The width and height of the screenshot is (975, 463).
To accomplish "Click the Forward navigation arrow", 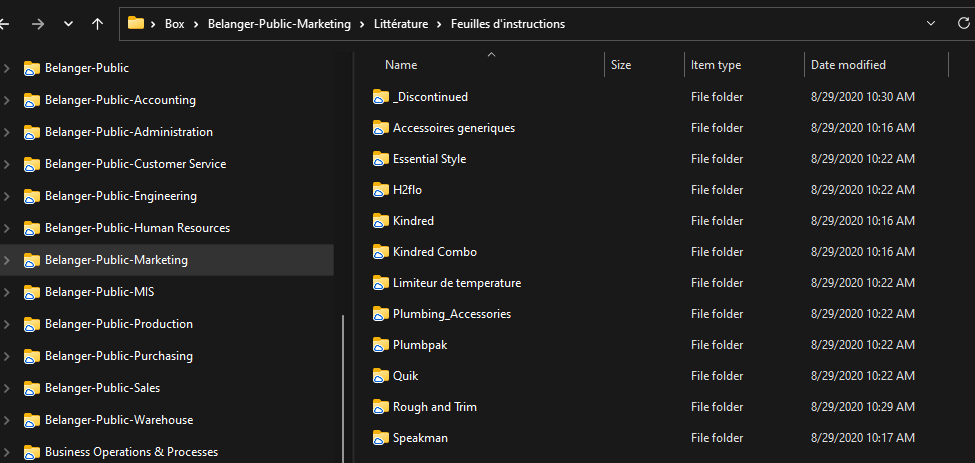I will pos(38,24).
